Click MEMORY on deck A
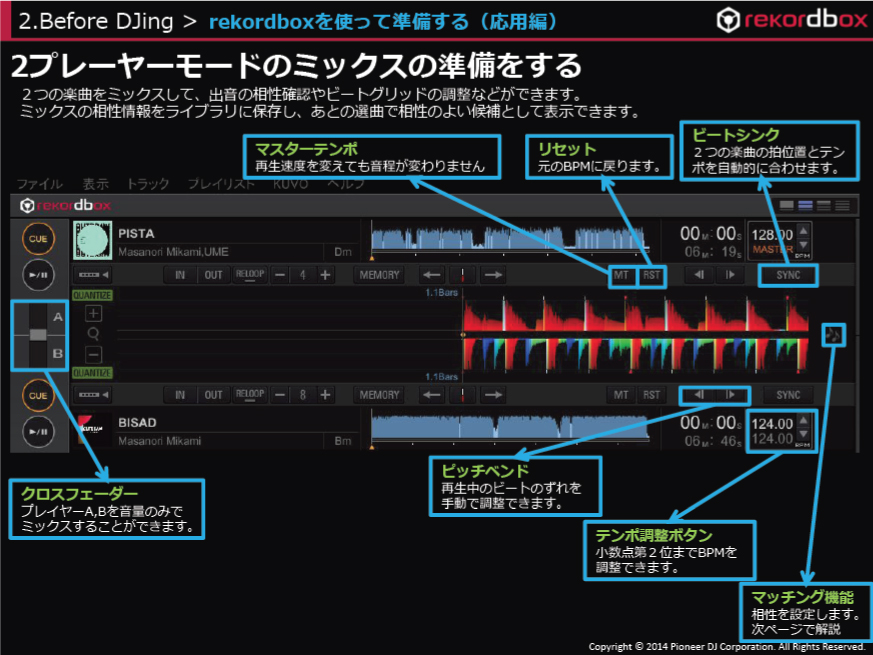 click(x=379, y=275)
